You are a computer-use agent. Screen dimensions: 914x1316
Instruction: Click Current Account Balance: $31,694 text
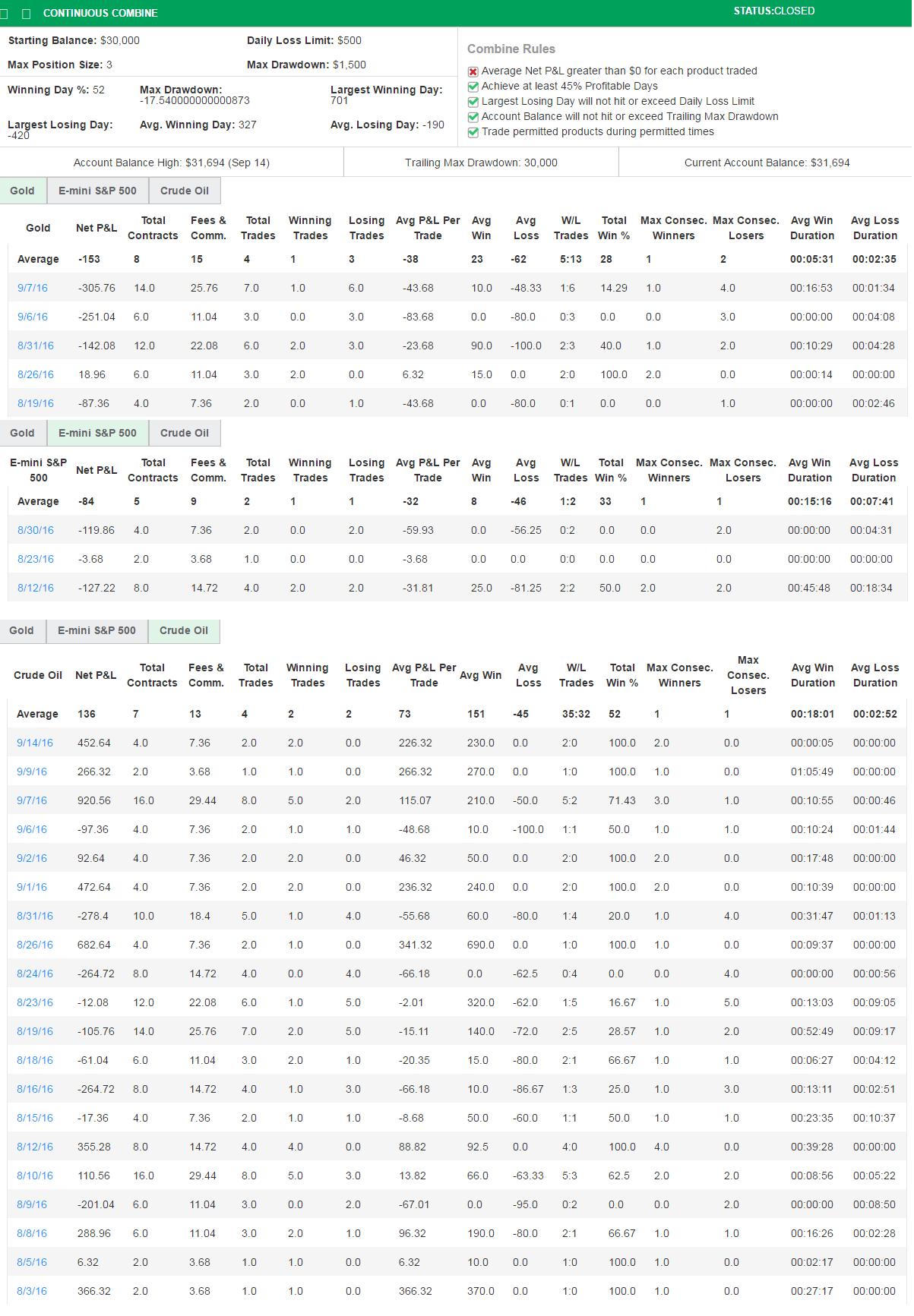pos(767,163)
